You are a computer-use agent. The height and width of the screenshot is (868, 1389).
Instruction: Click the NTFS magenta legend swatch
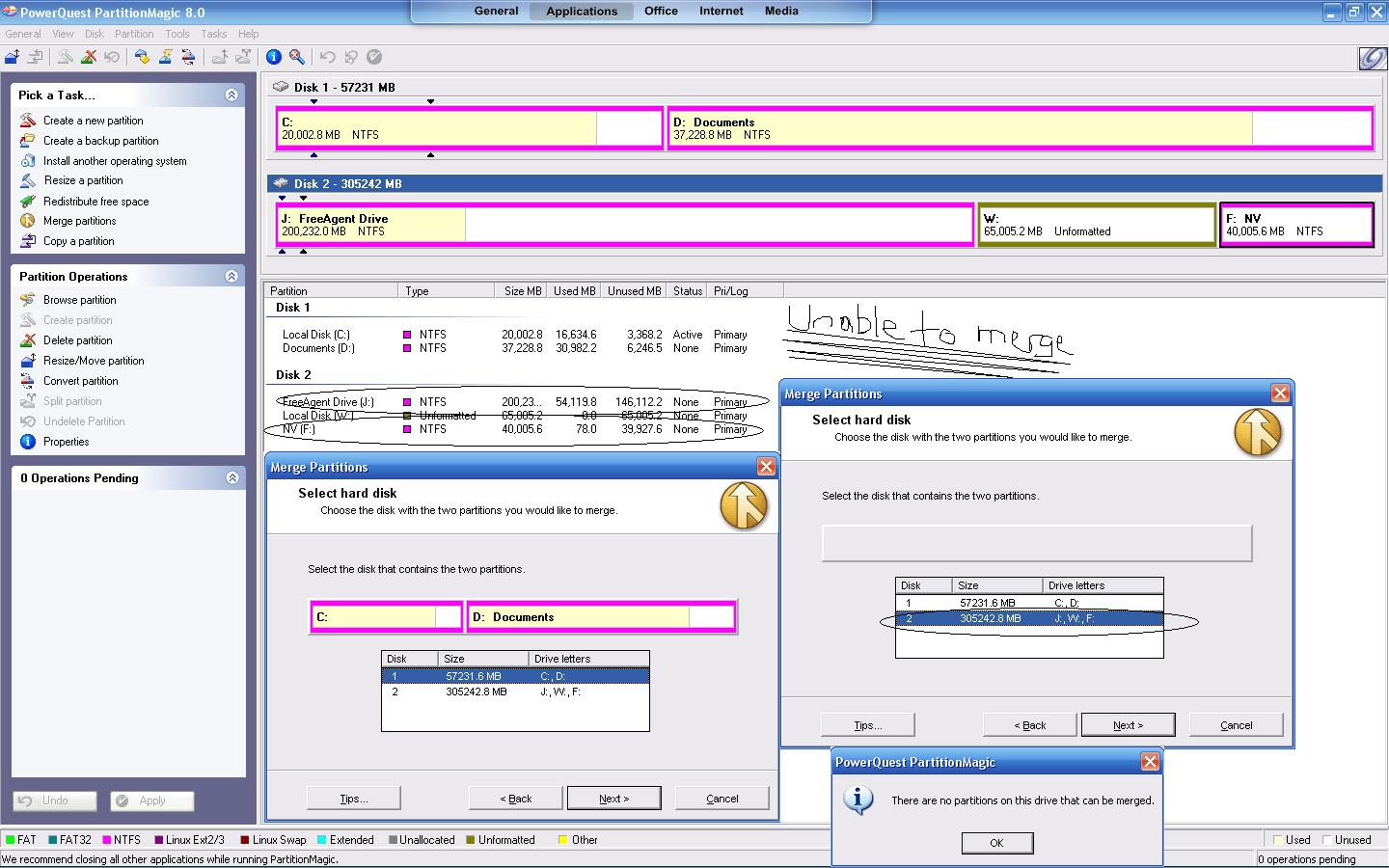click(x=106, y=840)
